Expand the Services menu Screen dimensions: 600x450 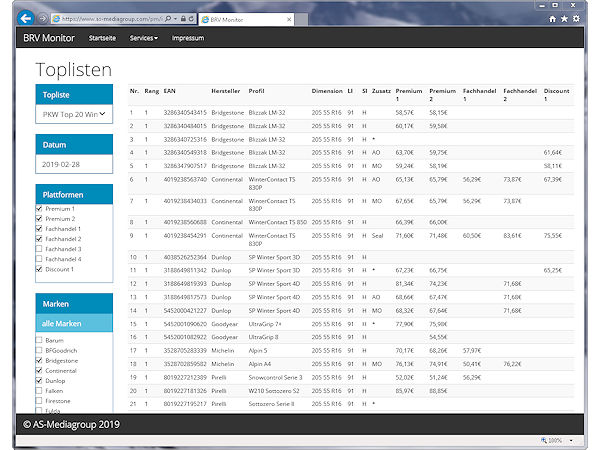[143, 38]
